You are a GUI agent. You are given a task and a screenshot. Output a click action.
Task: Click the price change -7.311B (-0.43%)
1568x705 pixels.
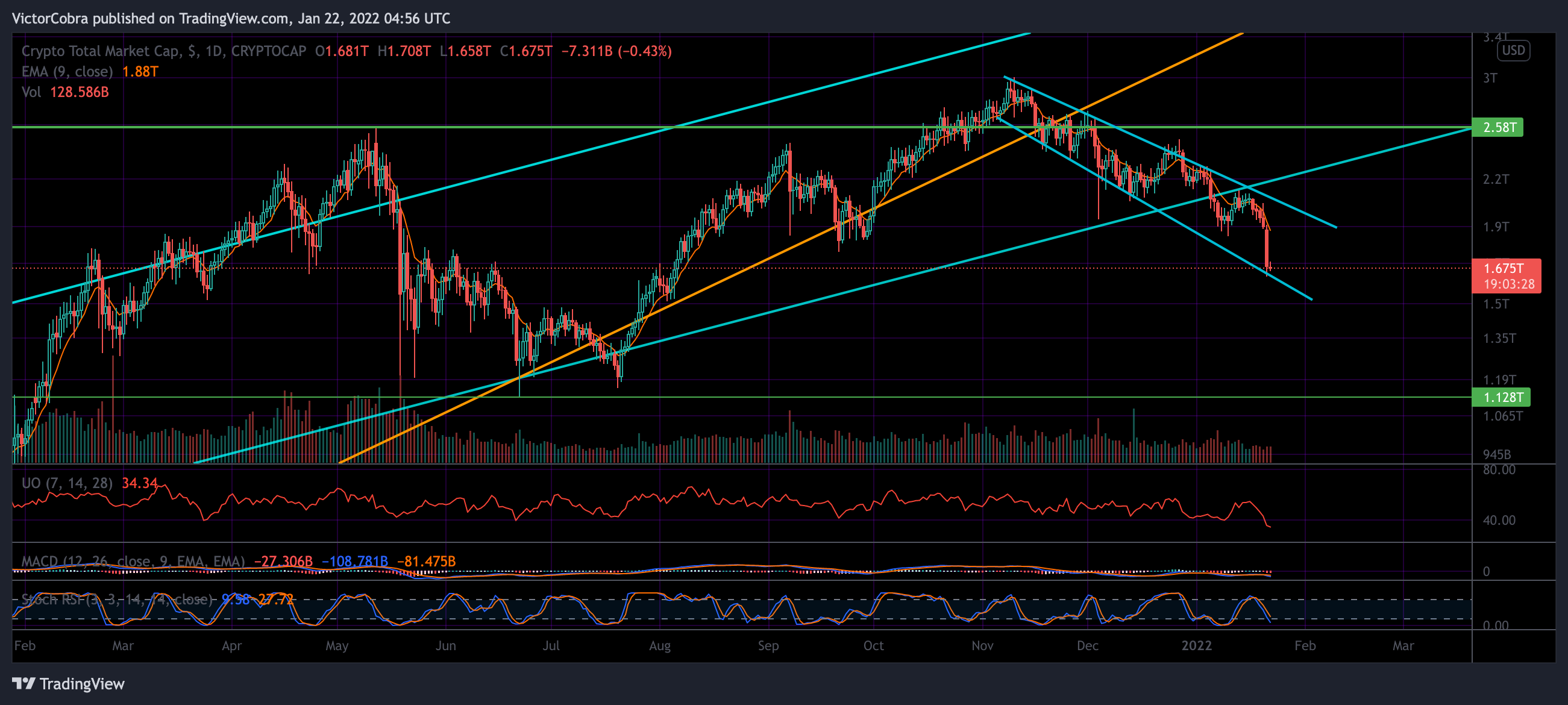[616, 51]
